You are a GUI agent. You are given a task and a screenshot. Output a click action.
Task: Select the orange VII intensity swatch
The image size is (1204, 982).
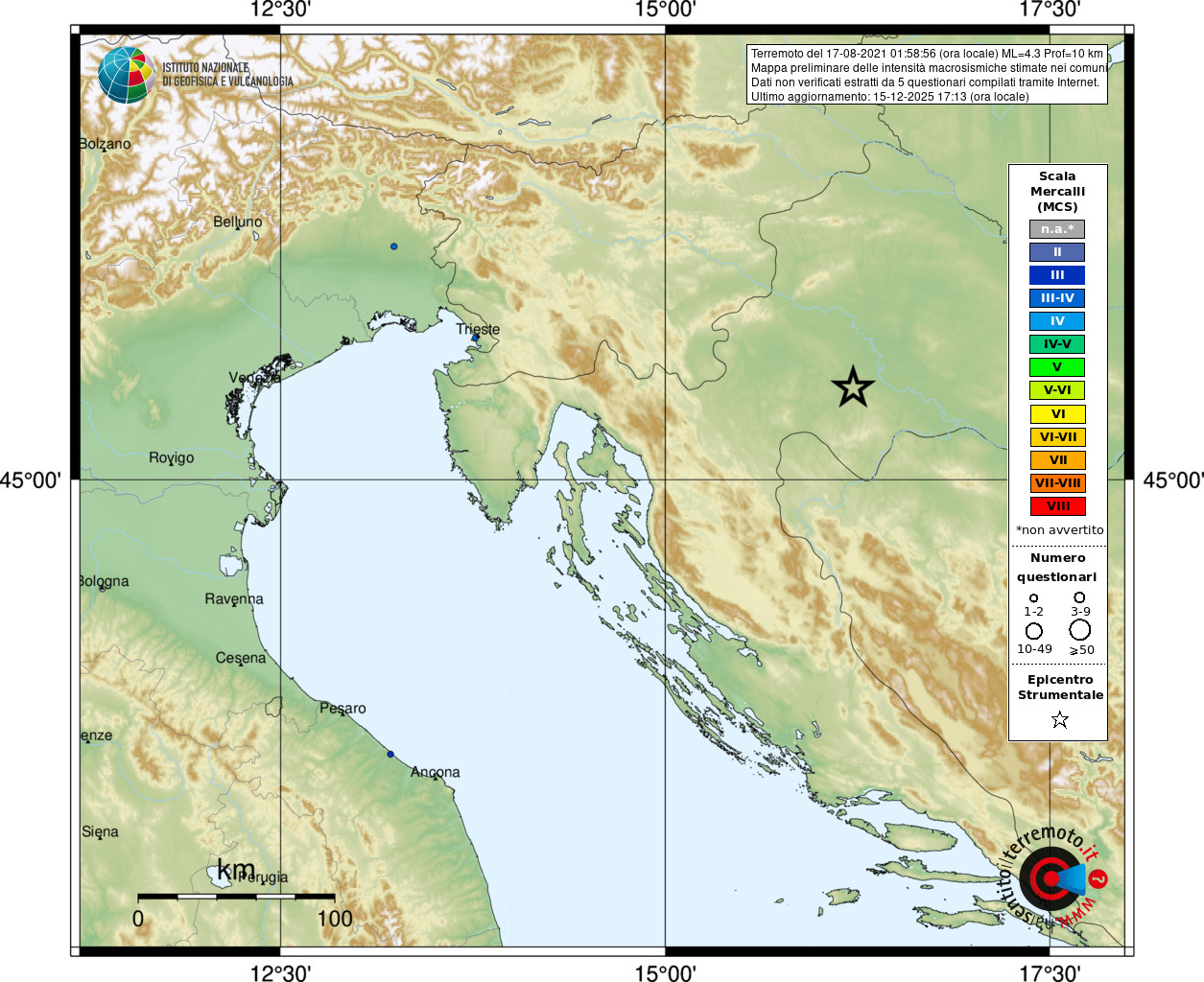(x=1057, y=460)
